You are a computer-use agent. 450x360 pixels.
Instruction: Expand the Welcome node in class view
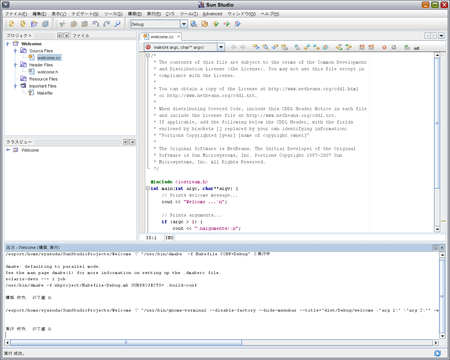point(8,150)
